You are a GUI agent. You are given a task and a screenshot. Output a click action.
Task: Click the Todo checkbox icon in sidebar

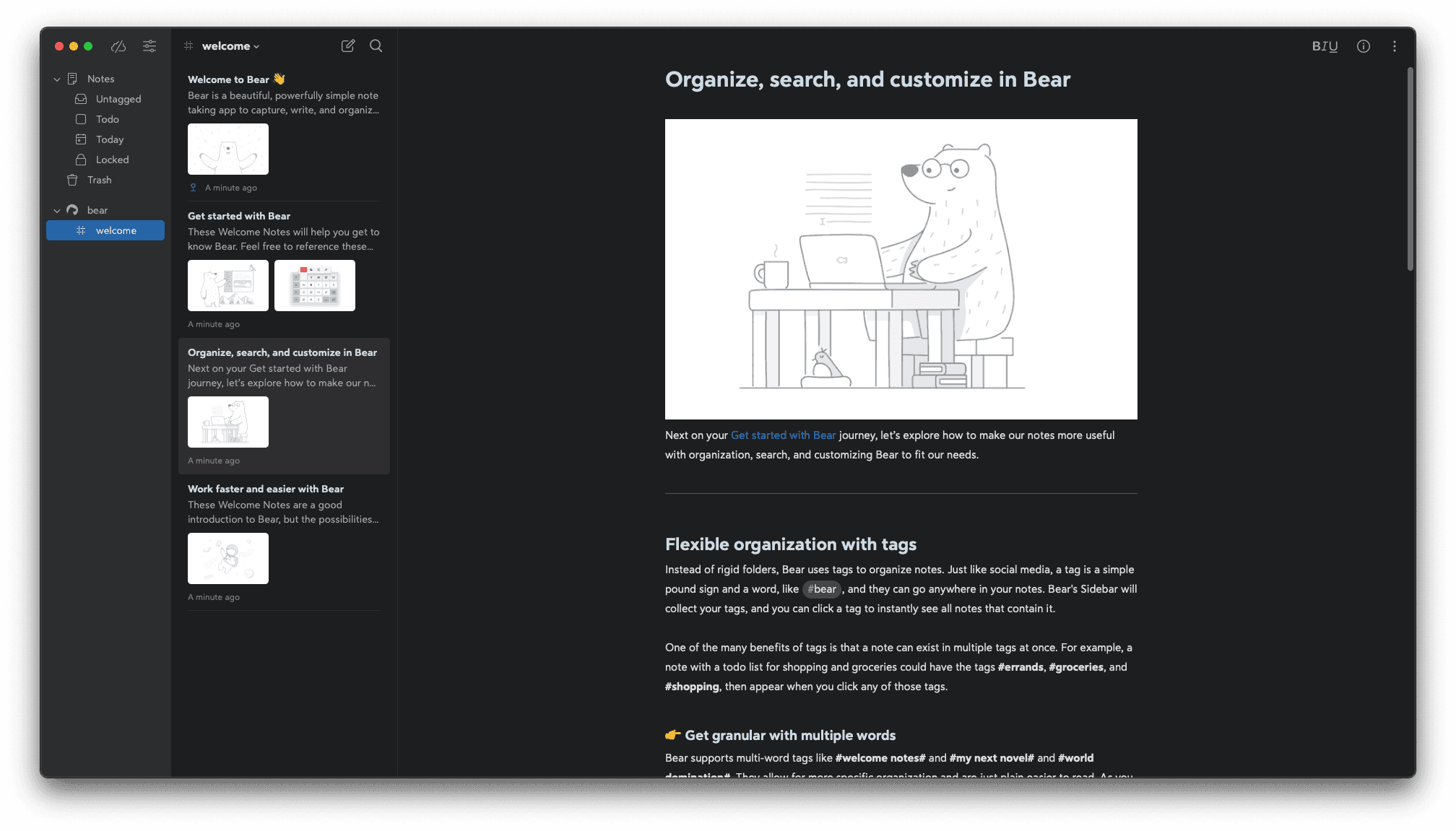pos(81,119)
